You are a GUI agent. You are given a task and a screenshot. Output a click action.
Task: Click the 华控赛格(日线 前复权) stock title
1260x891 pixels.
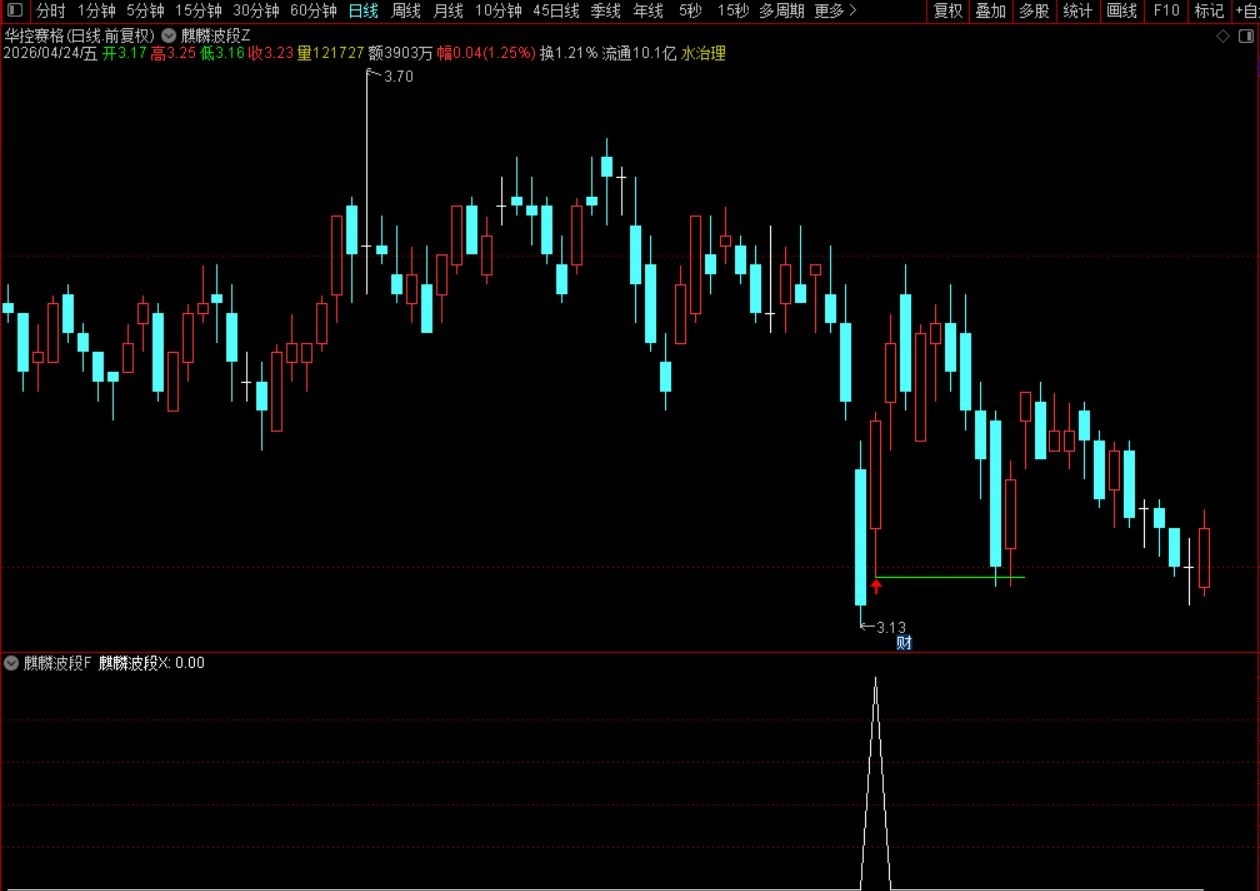80,35
